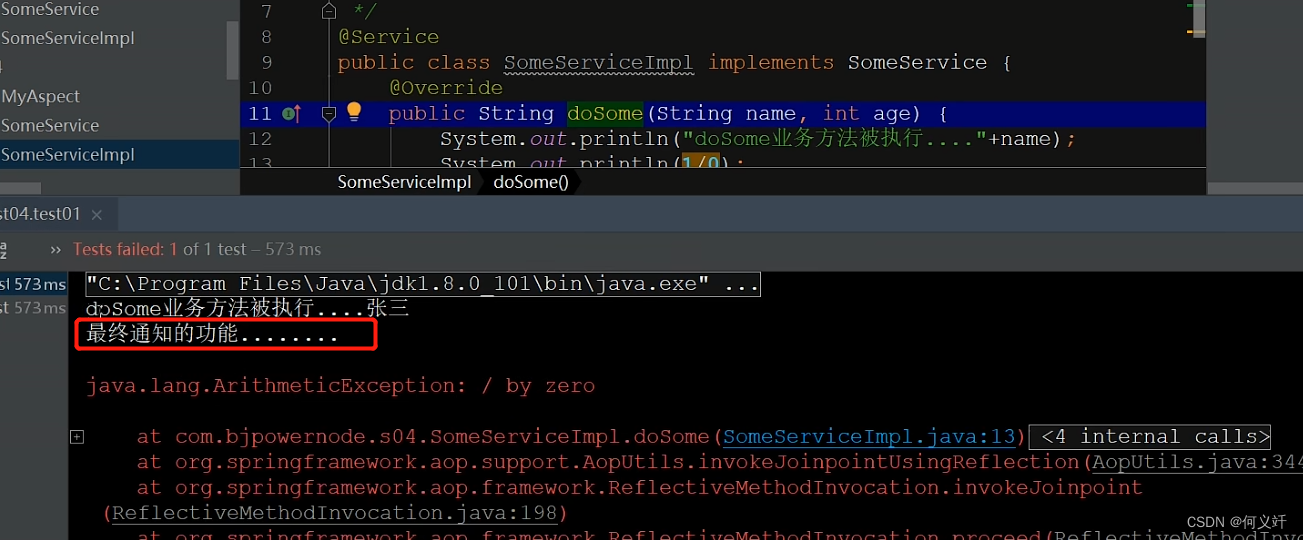Open the AopUtils.java:344 stack trace link
Screen dimensions: 1303x540
pos(1197,462)
